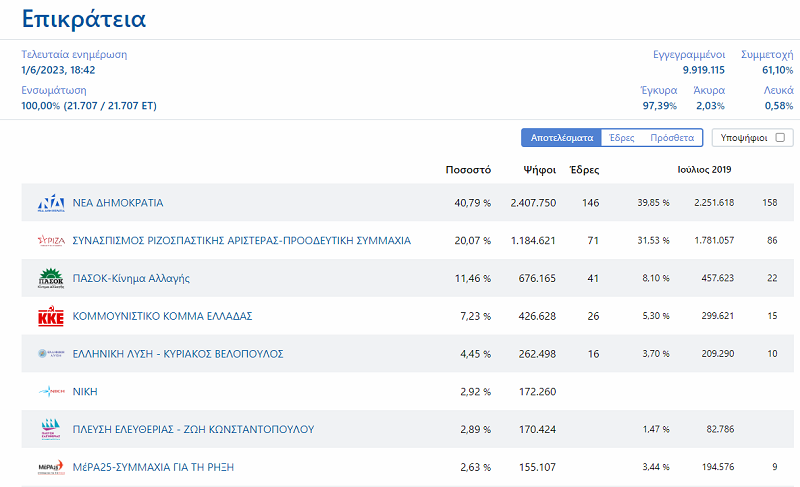
Task: Click the ΠΑΣΟΚ green sun logo
Action: pos(51,278)
